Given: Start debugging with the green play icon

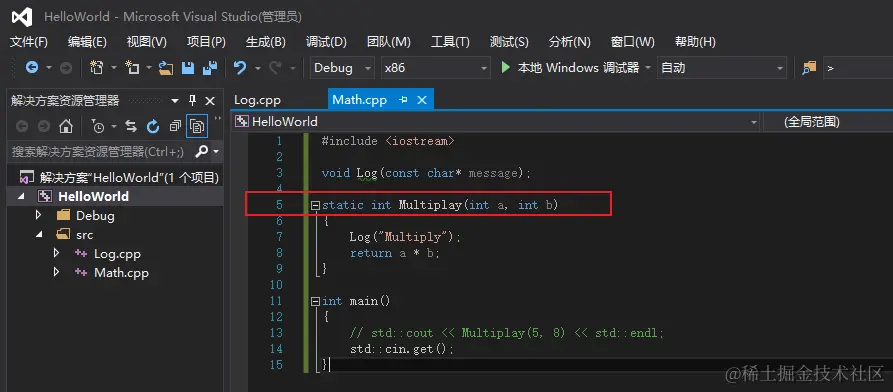Looking at the screenshot, I should 505,67.
